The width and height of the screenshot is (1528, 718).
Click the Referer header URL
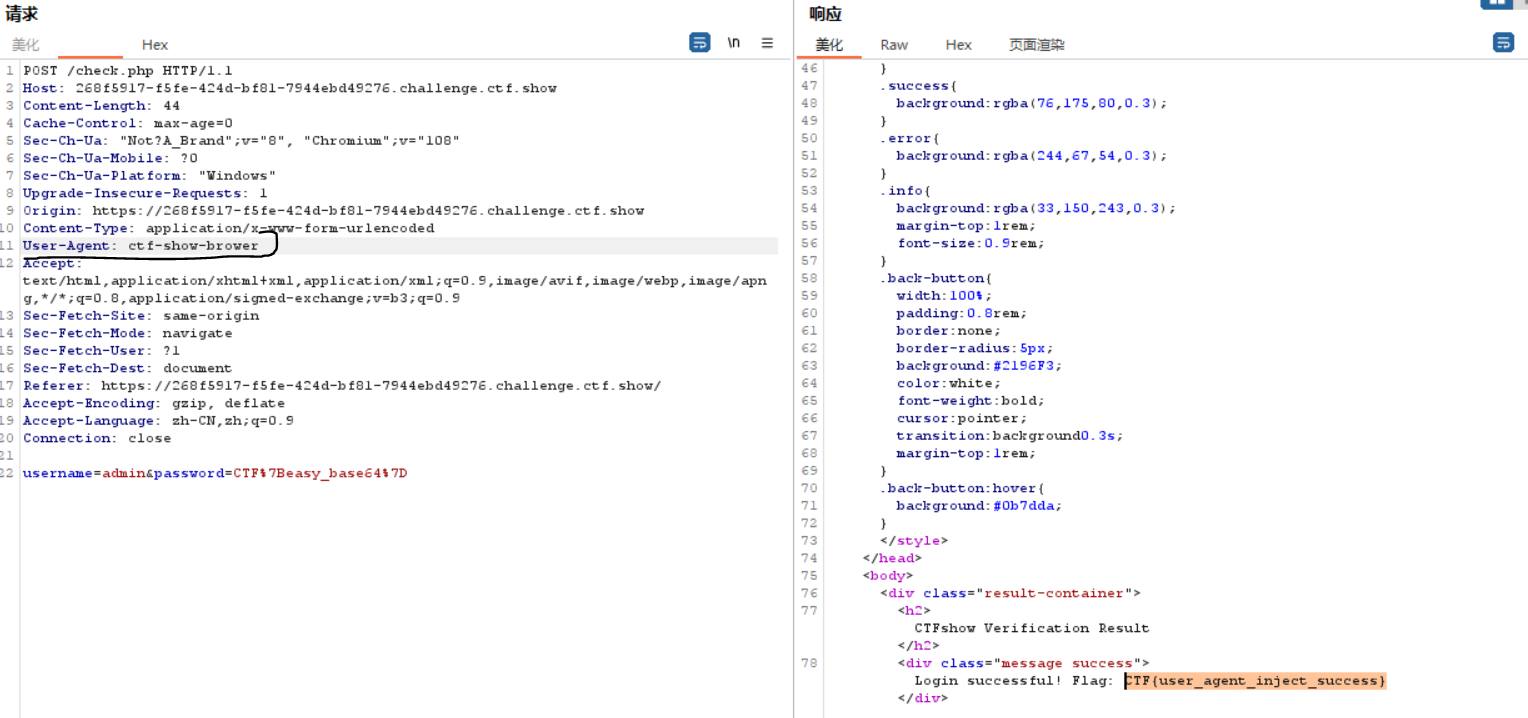click(380, 386)
